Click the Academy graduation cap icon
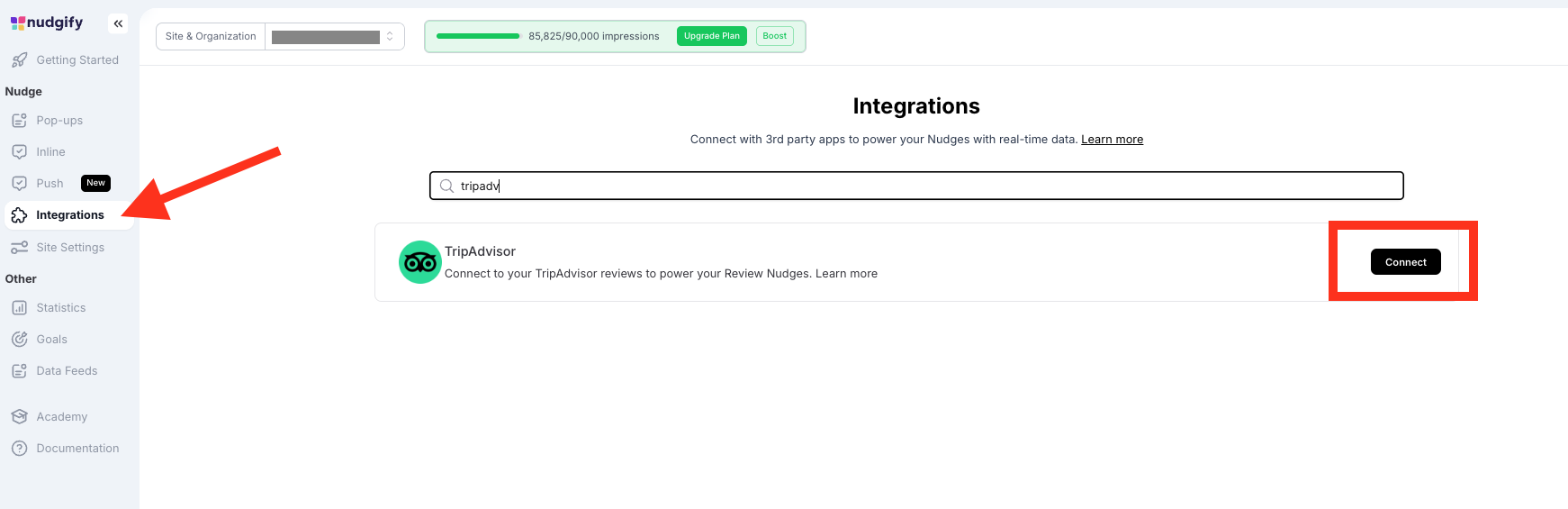1568x509 pixels. coord(19,417)
